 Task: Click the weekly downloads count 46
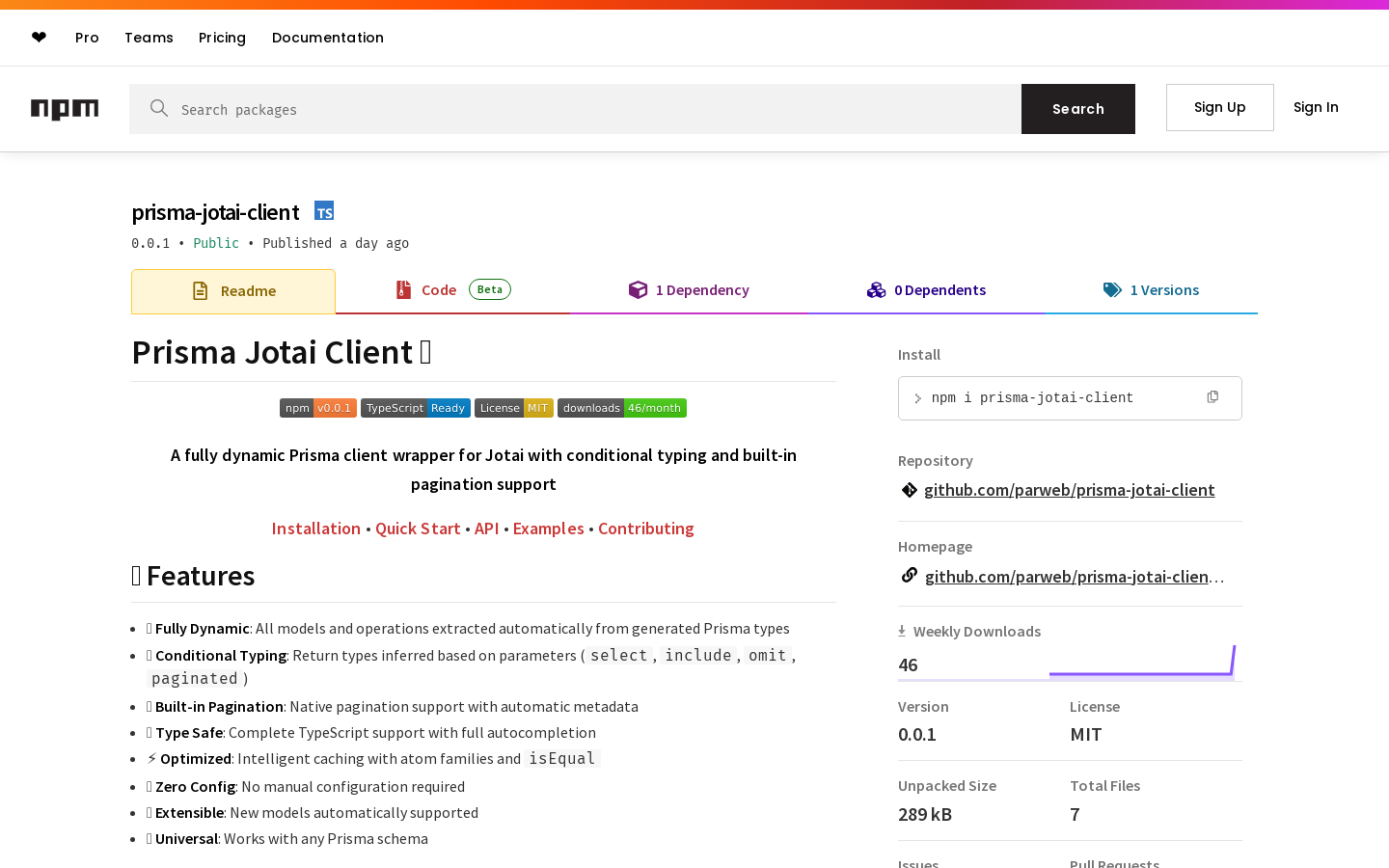click(908, 665)
